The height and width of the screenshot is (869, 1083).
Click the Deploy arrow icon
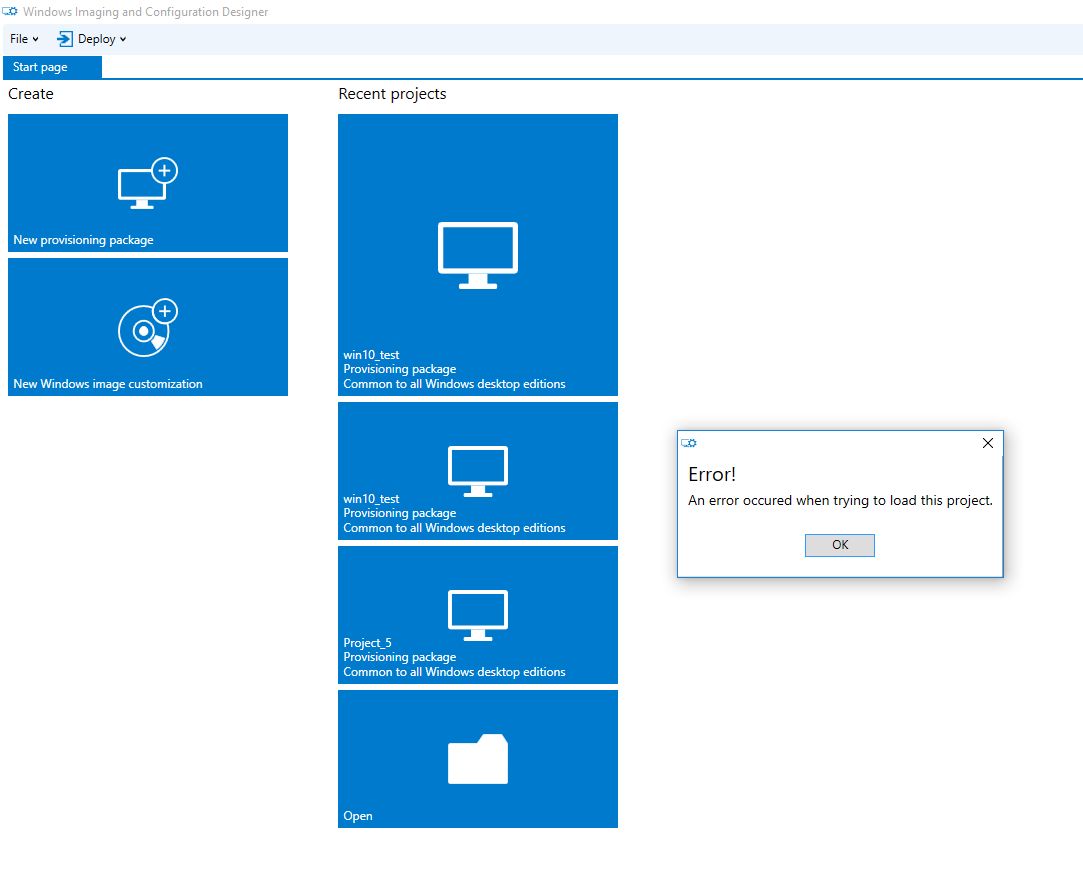64,39
